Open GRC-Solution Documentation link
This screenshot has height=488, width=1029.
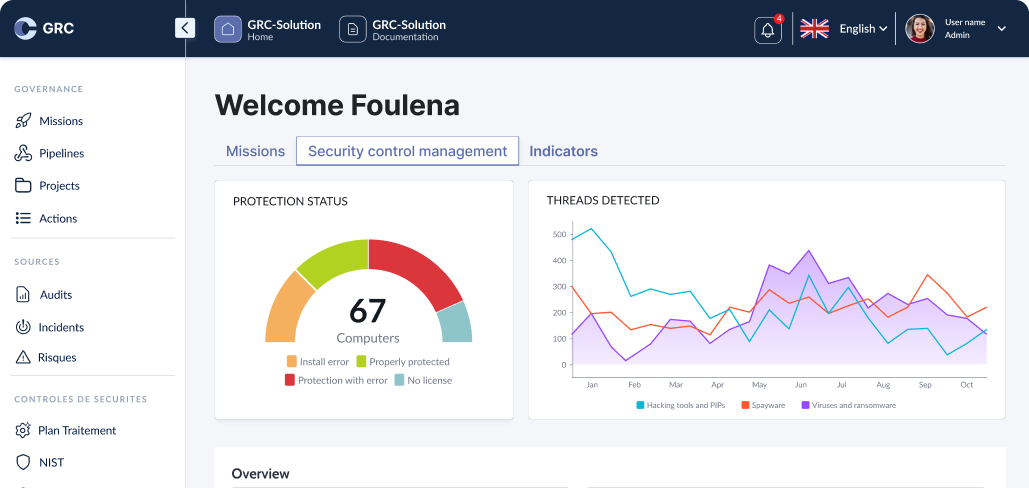[x=393, y=30]
